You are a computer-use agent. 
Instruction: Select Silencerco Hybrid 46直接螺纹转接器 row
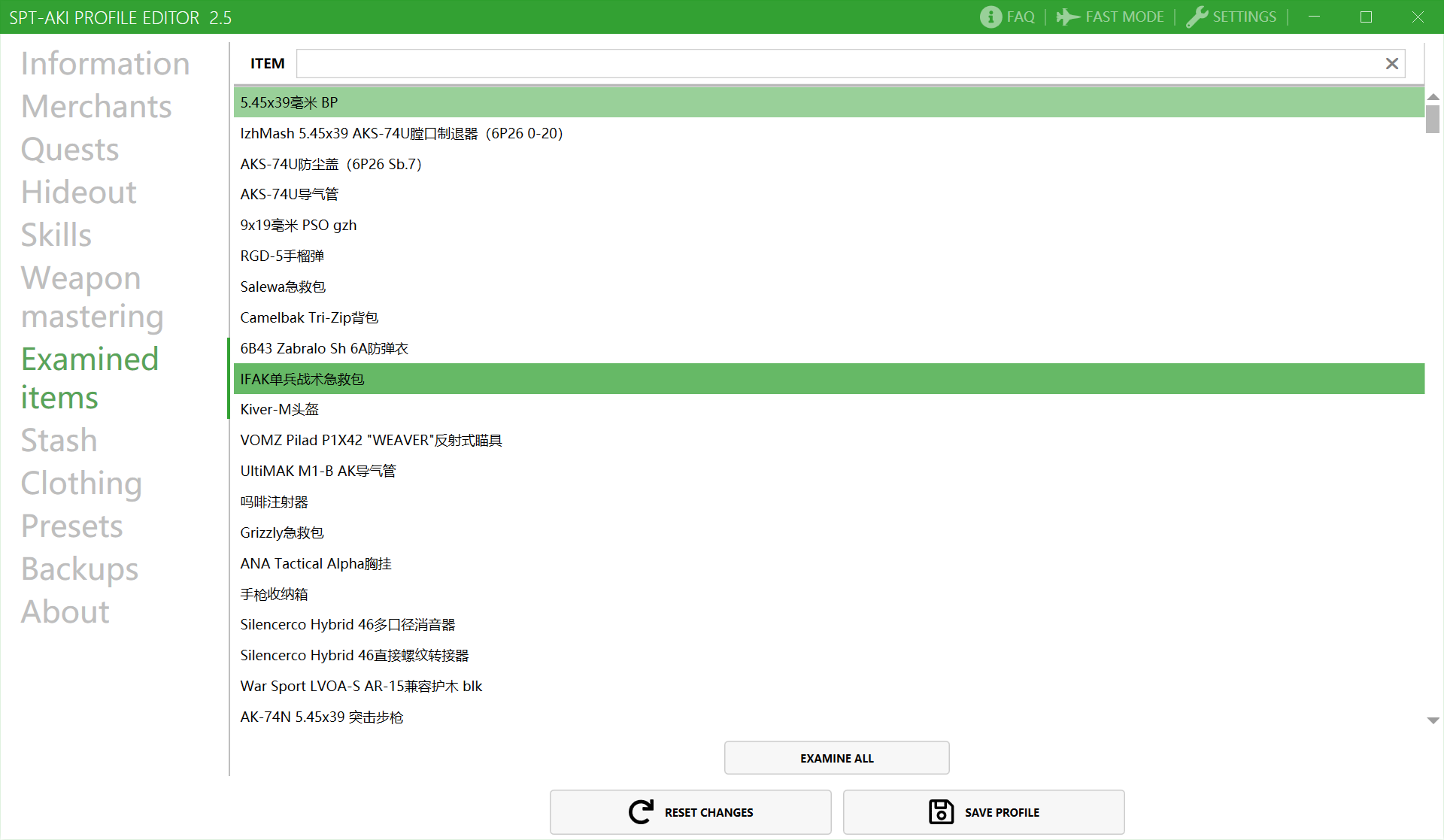(829, 655)
